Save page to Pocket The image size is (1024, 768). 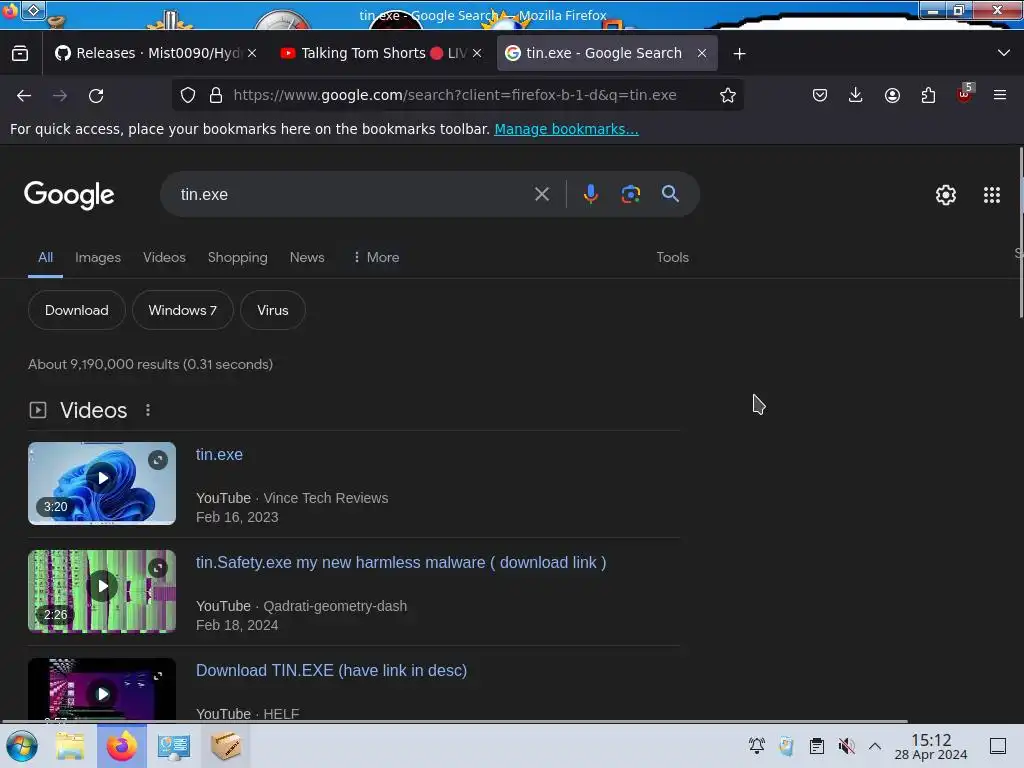coord(820,95)
